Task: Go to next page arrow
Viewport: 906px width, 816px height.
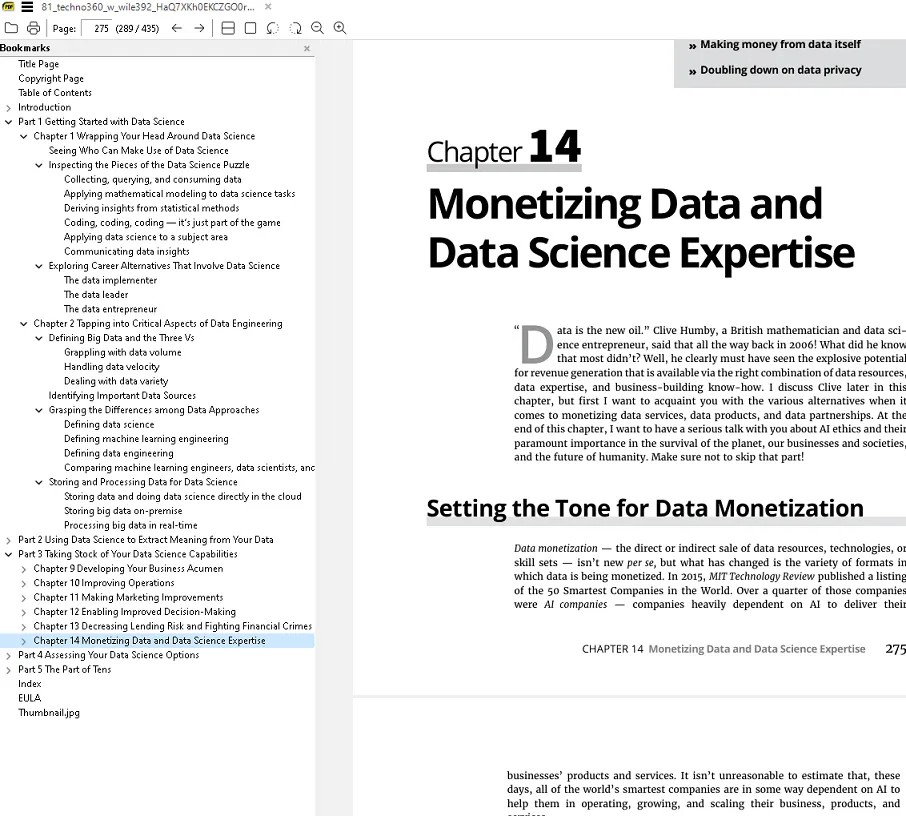Action: (199, 28)
